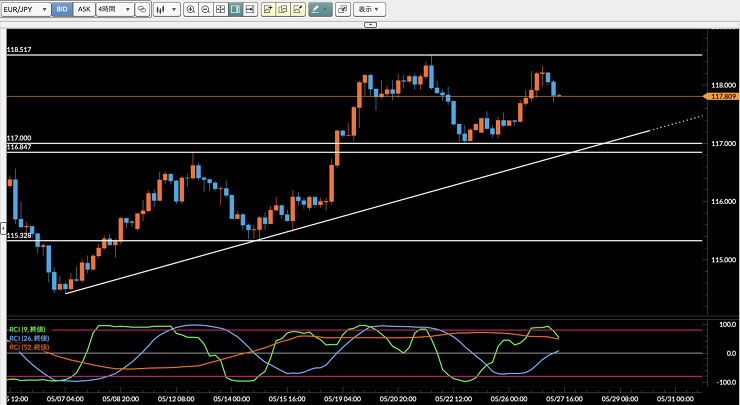Screen dimensions: 740x405
Task: Click the second yellow chart-object icon
Action: pos(283,9)
